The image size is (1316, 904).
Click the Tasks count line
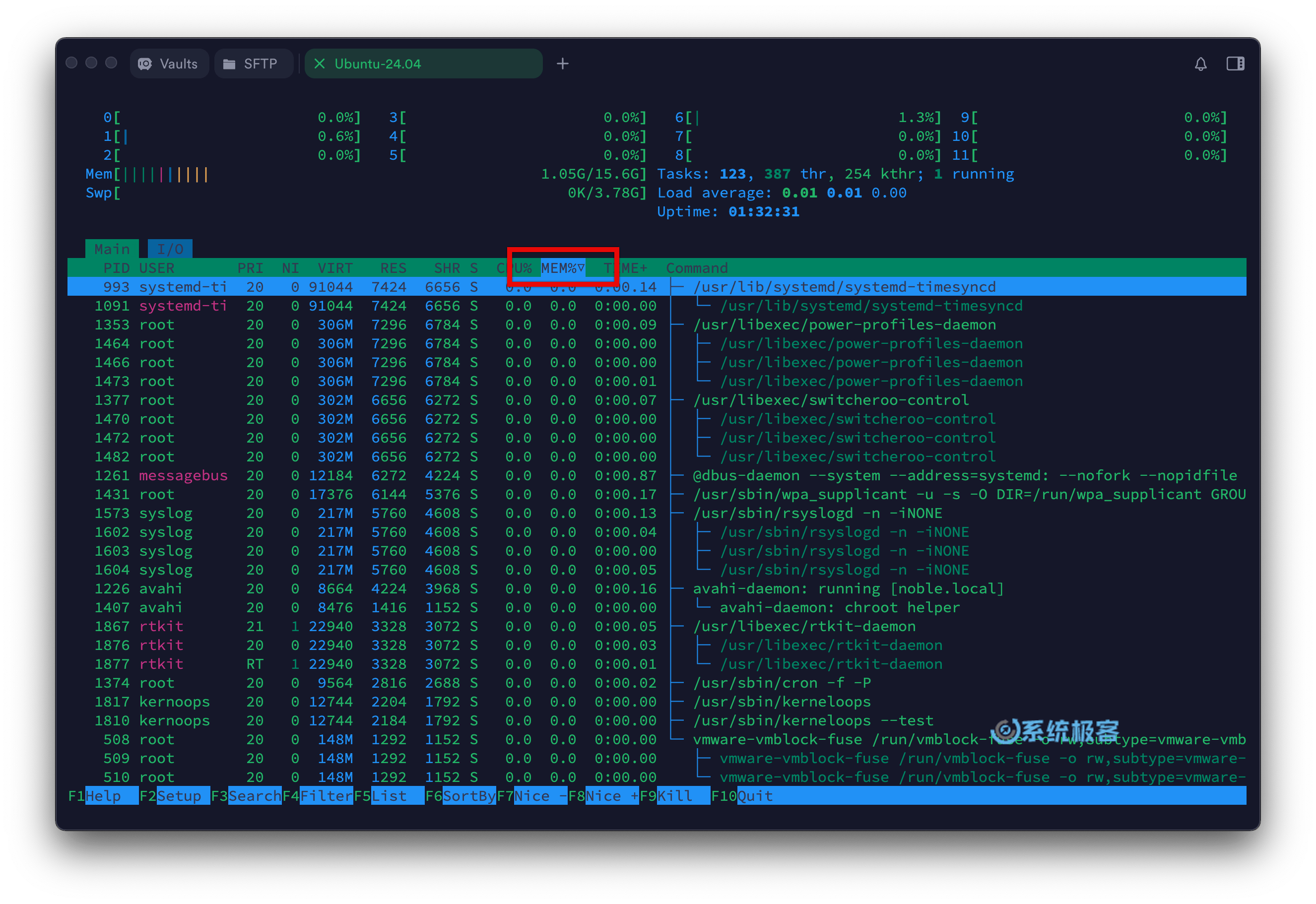pyautogui.click(x=836, y=174)
